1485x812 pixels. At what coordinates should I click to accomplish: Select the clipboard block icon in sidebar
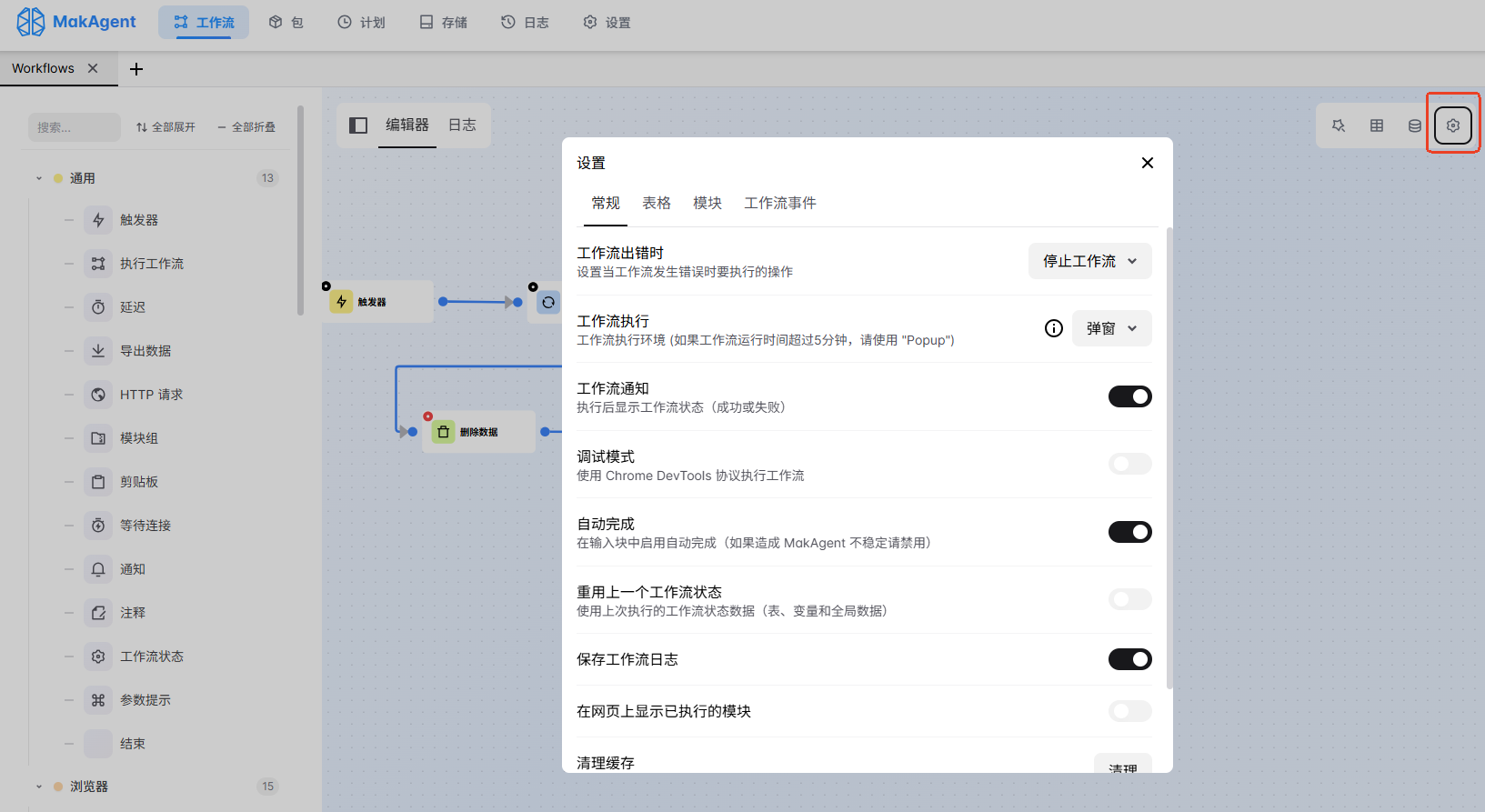98,482
